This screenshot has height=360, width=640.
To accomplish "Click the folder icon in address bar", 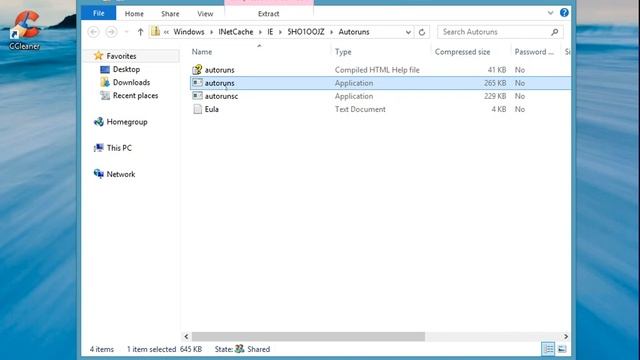I will [156, 31].
